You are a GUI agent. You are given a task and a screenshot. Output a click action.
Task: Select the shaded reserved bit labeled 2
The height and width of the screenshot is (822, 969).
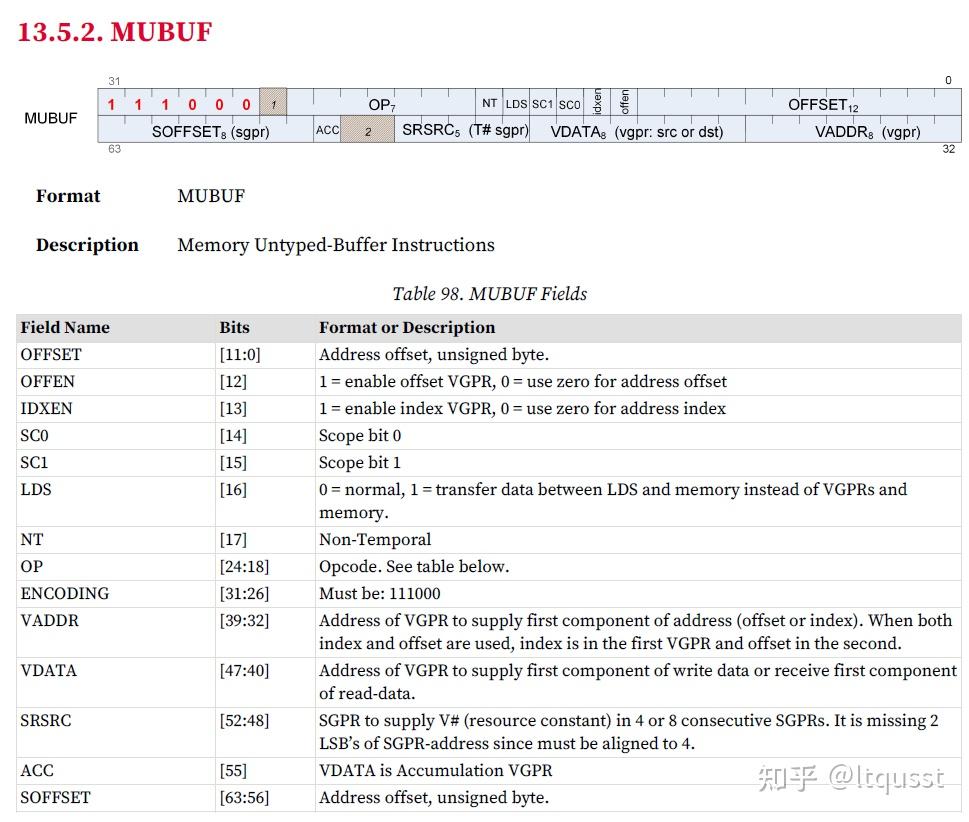(x=367, y=129)
